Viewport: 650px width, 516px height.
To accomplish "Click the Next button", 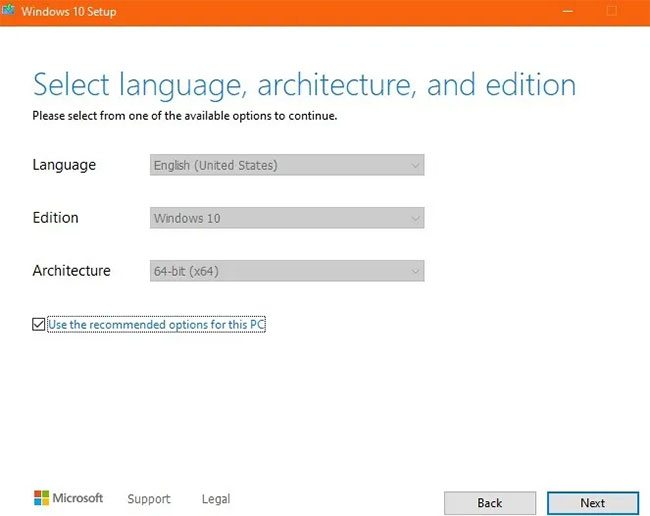I will pos(593,503).
